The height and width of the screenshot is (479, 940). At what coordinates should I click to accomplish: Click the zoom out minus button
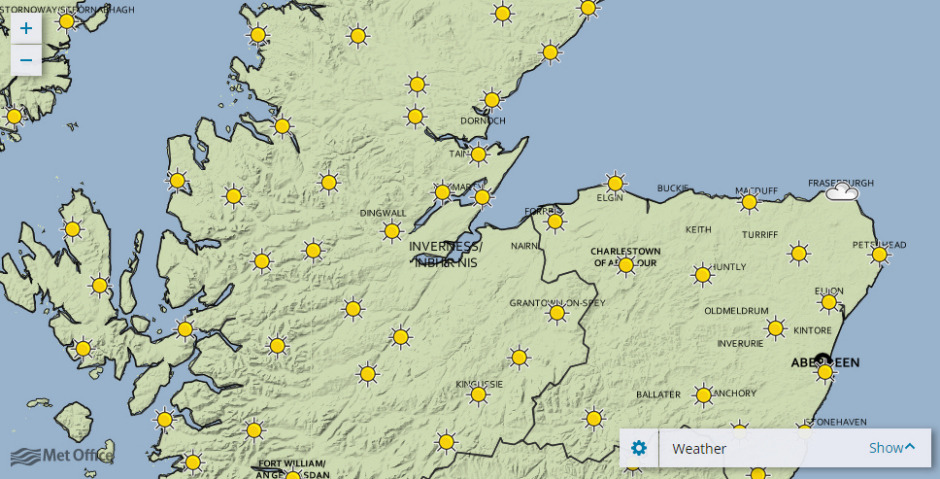(x=26, y=60)
